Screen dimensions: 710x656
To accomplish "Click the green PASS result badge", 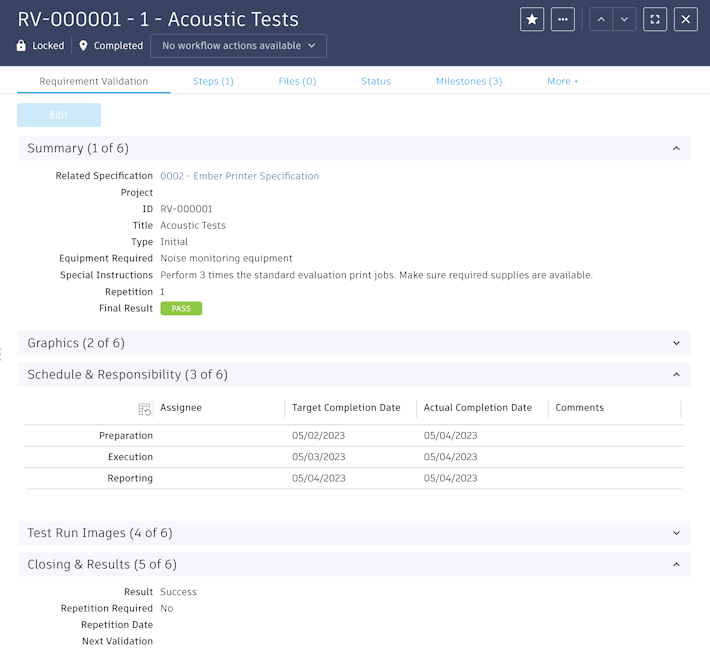I will pos(181,309).
